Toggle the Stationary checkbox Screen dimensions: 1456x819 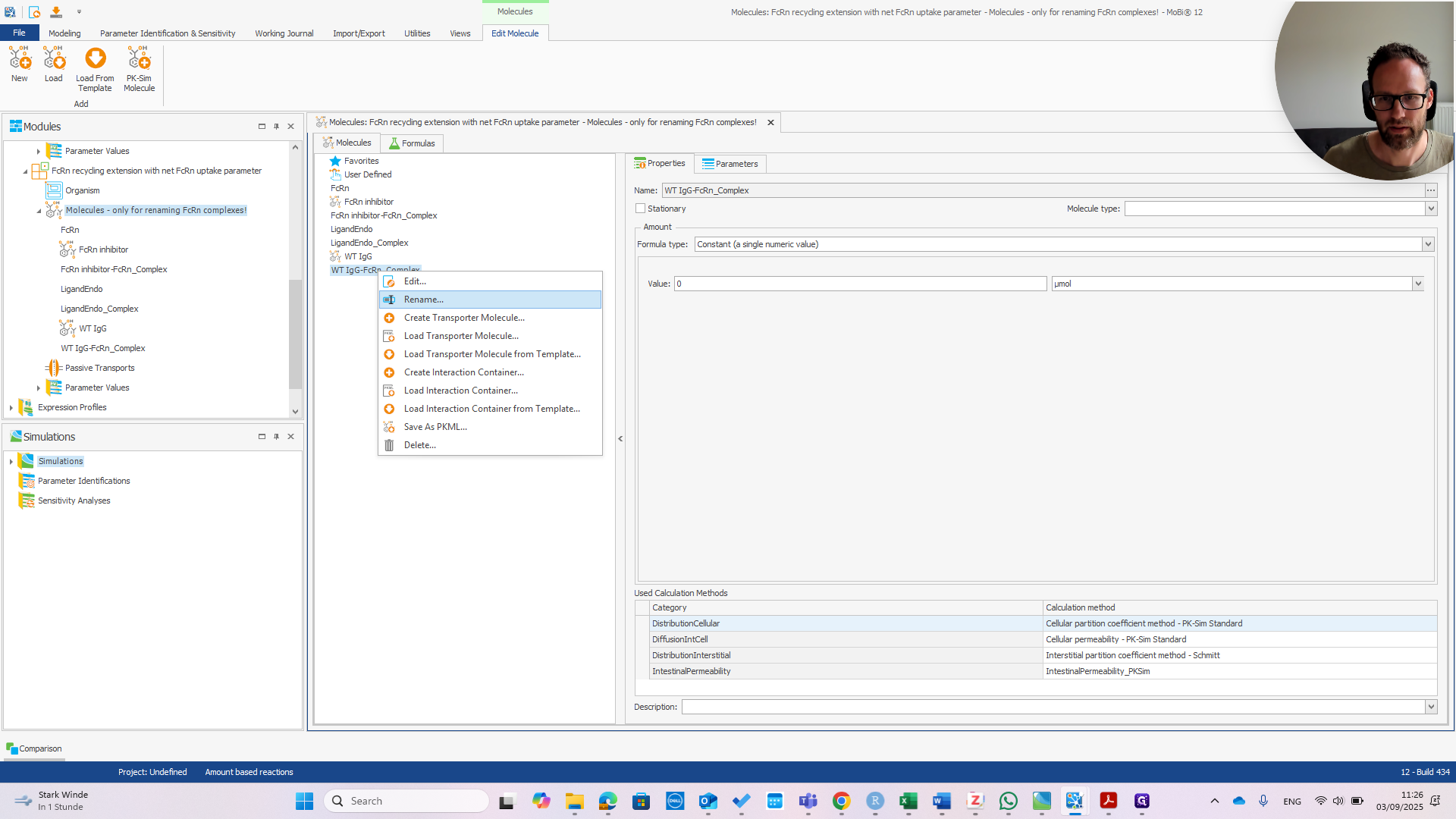click(x=641, y=209)
